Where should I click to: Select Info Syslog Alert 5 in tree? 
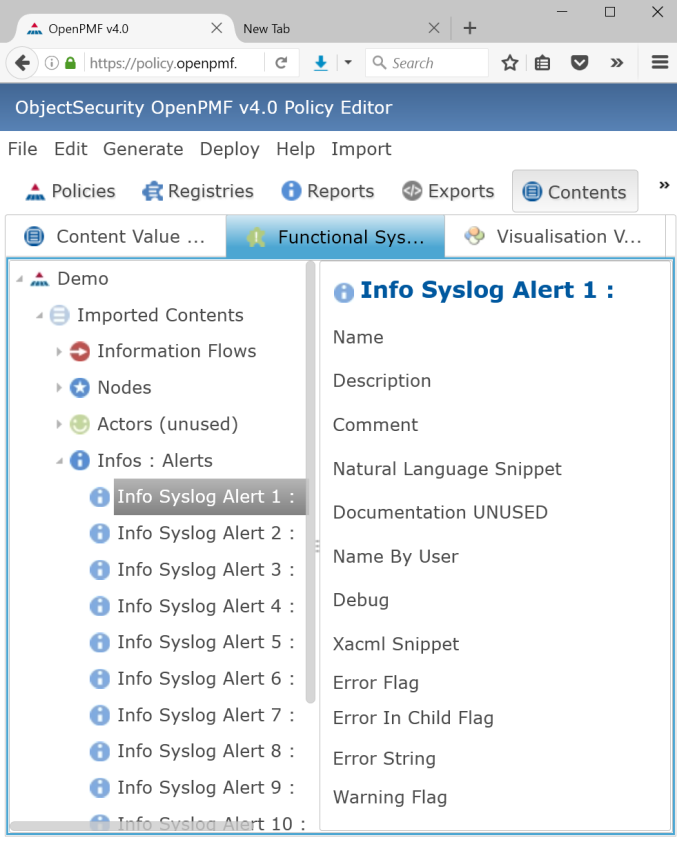point(206,642)
